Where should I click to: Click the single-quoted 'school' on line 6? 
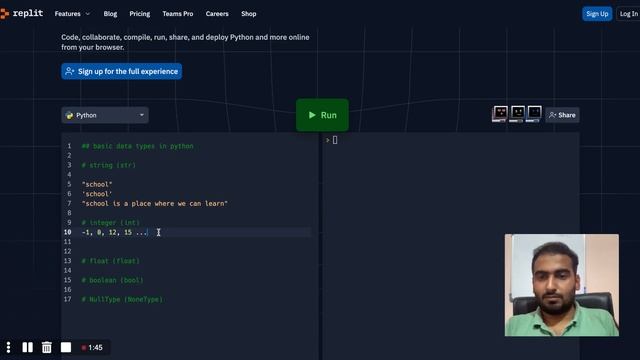pyautogui.click(x=97, y=194)
